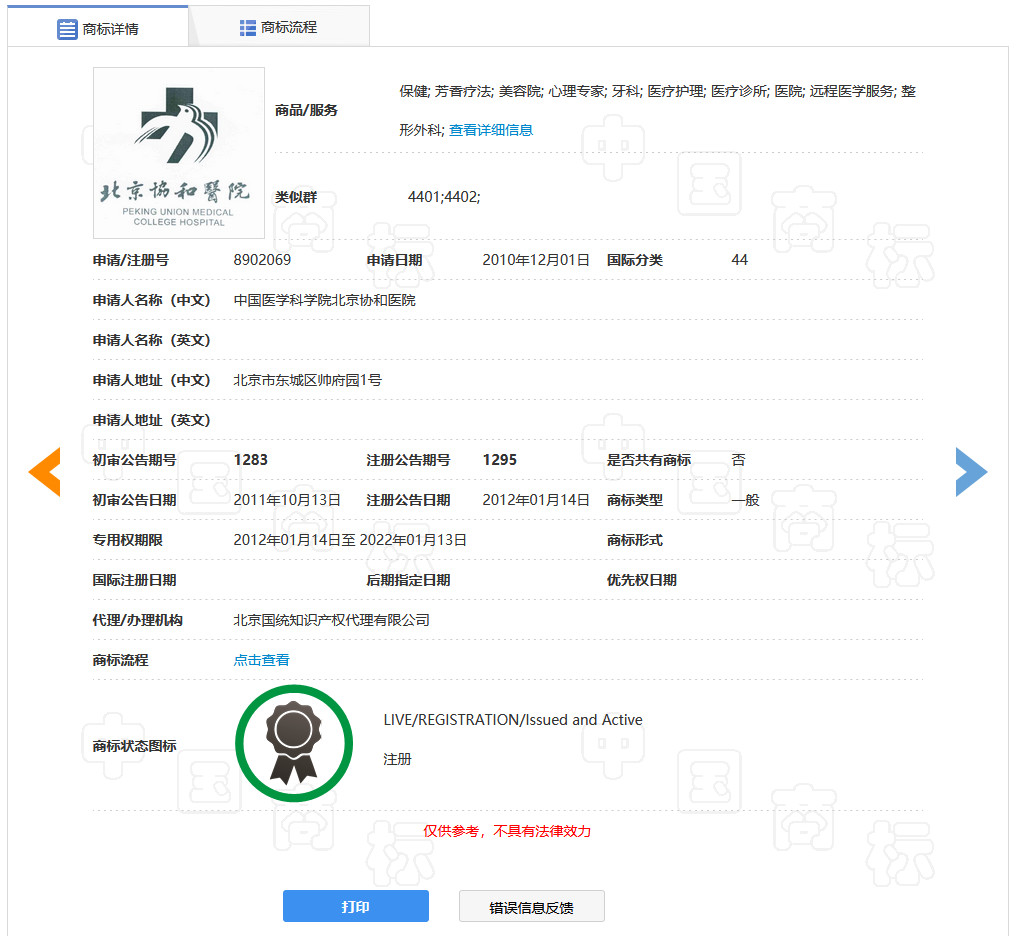Open the 查看详细信息 link
Screen dimensions: 1016x936
(x=491, y=130)
